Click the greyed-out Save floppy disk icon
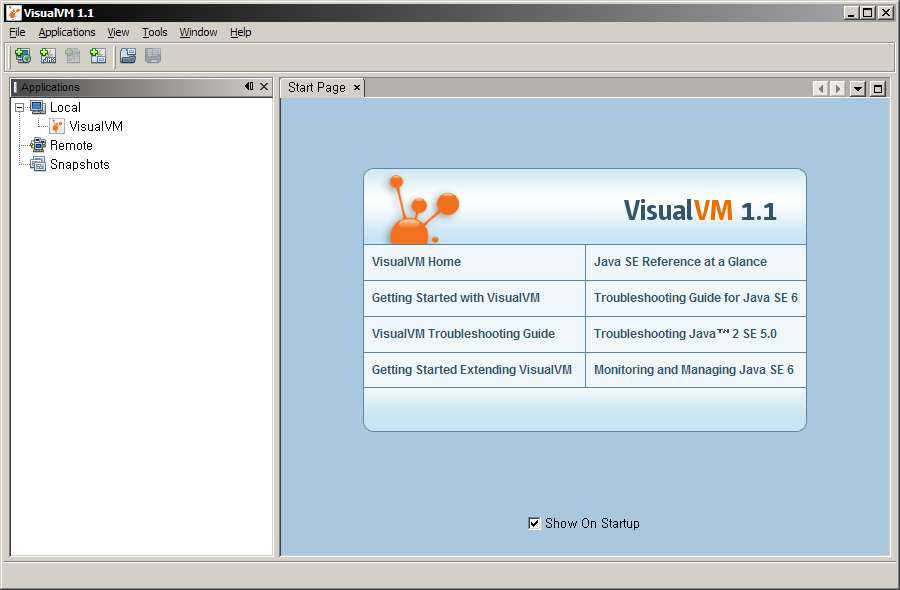This screenshot has width=900, height=590. [x=153, y=56]
